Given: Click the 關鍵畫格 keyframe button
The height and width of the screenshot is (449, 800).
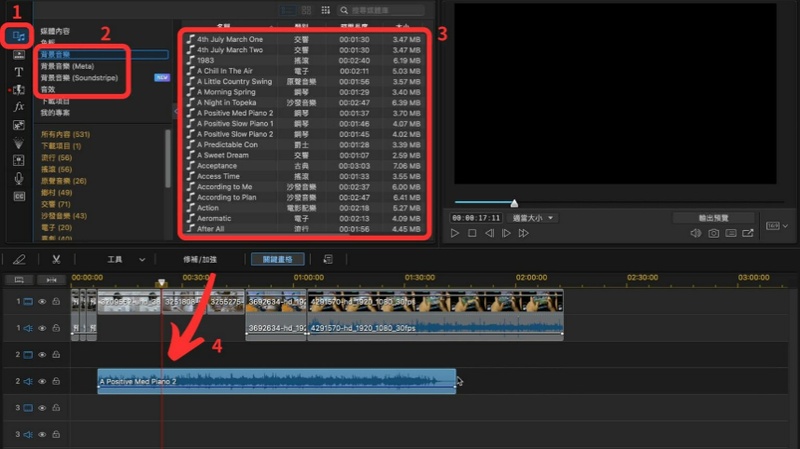Looking at the screenshot, I should click(x=276, y=259).
